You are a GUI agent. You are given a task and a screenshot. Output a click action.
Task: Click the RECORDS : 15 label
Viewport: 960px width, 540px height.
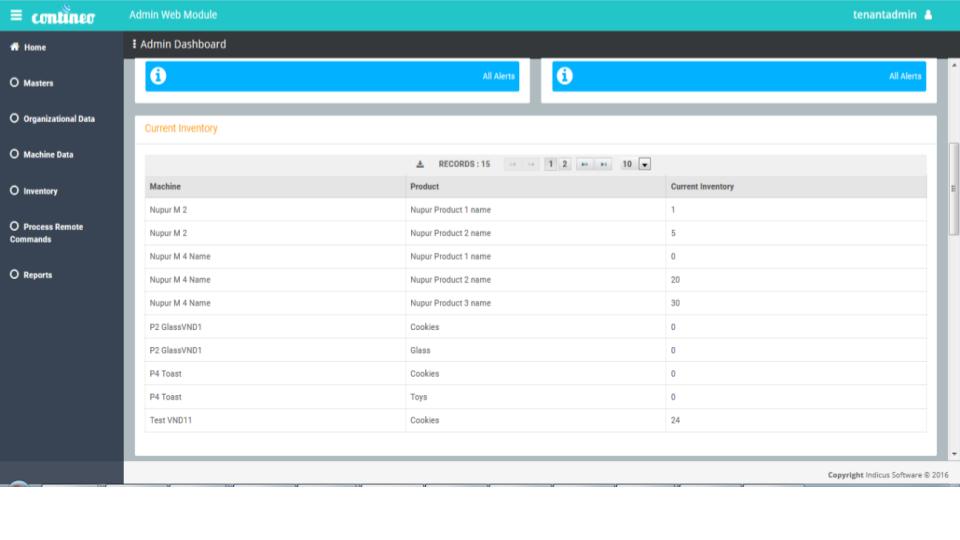click(x=464, y=164)
